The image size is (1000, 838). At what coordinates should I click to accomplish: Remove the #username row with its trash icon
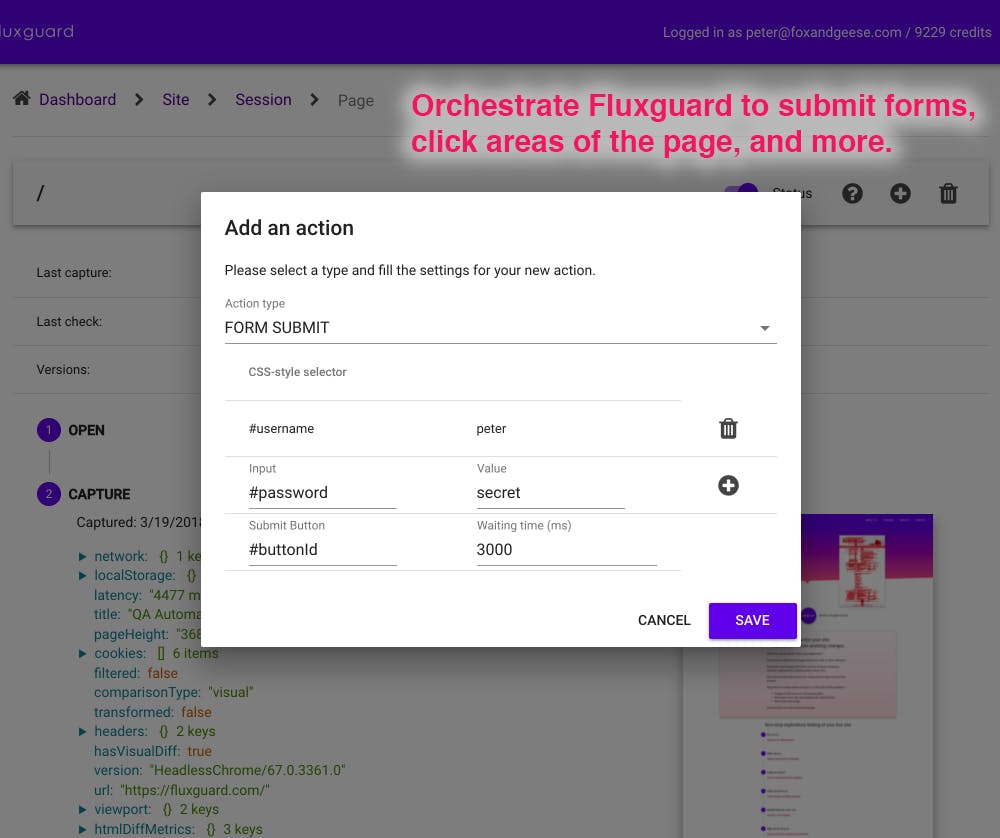pos(728,429)
